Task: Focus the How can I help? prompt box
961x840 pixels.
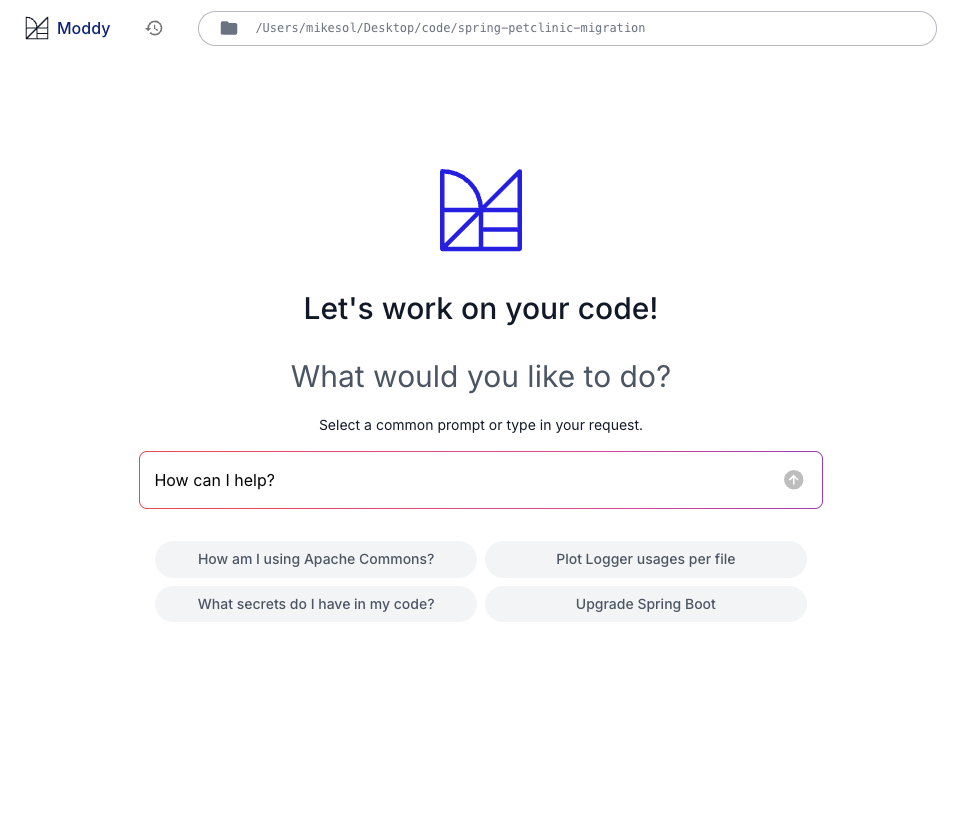Action: (480, 480)
